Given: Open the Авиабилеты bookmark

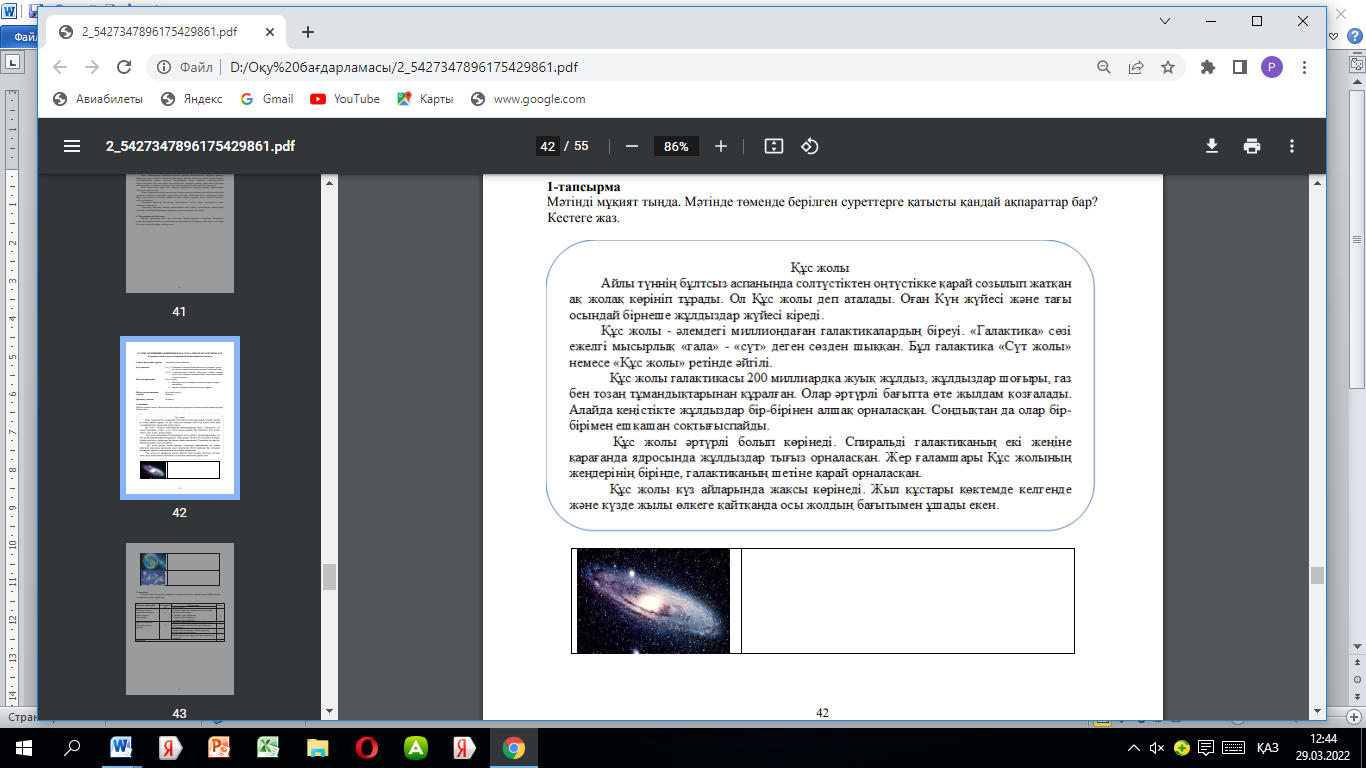Looking at the screenshot, I should [x=97, y=99].
